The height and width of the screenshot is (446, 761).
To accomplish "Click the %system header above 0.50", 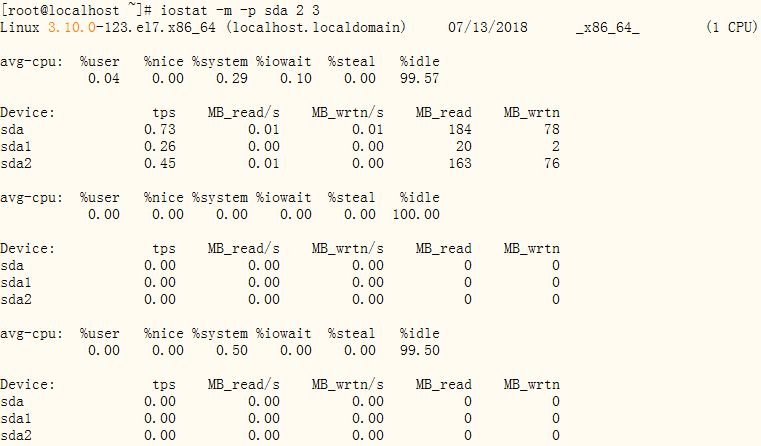I will pyautogui.click(x=220, y=334).
